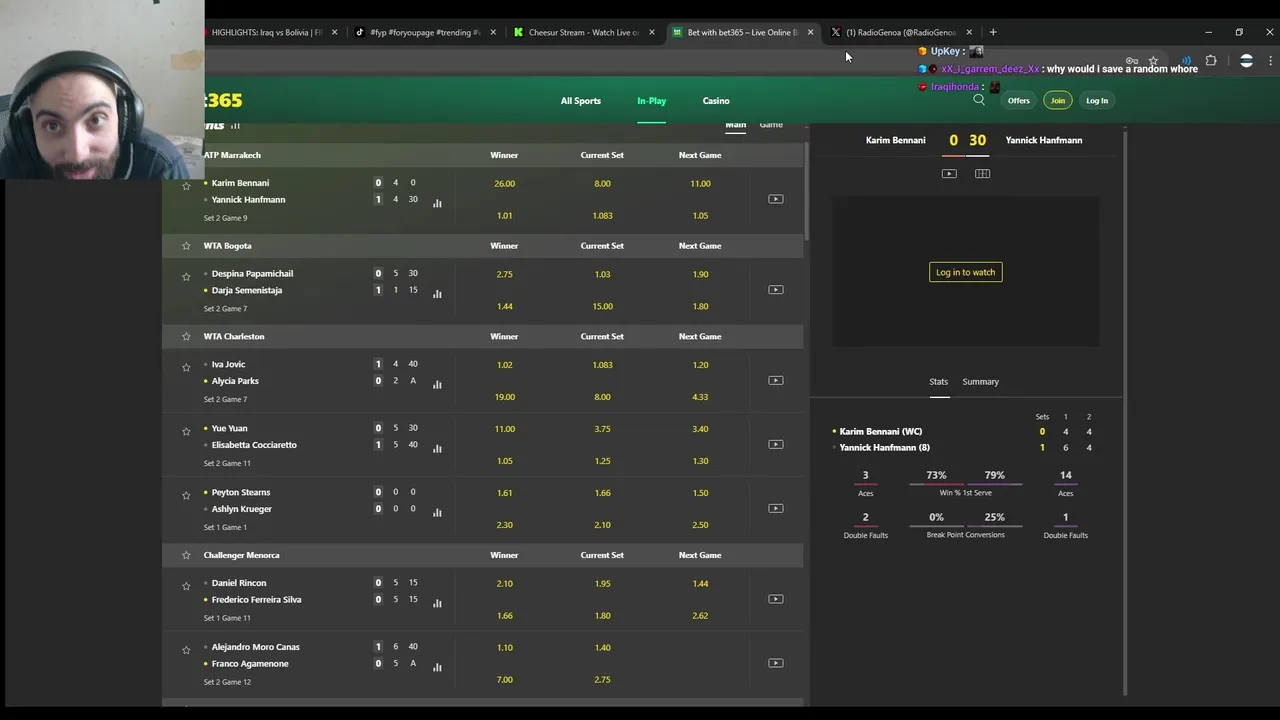The height and width of the screenshot is (720, 1280).
Task: Close the HIGHLIGHTS Iraq vs Bolivia tab
Action: click(x=334, y=32)
